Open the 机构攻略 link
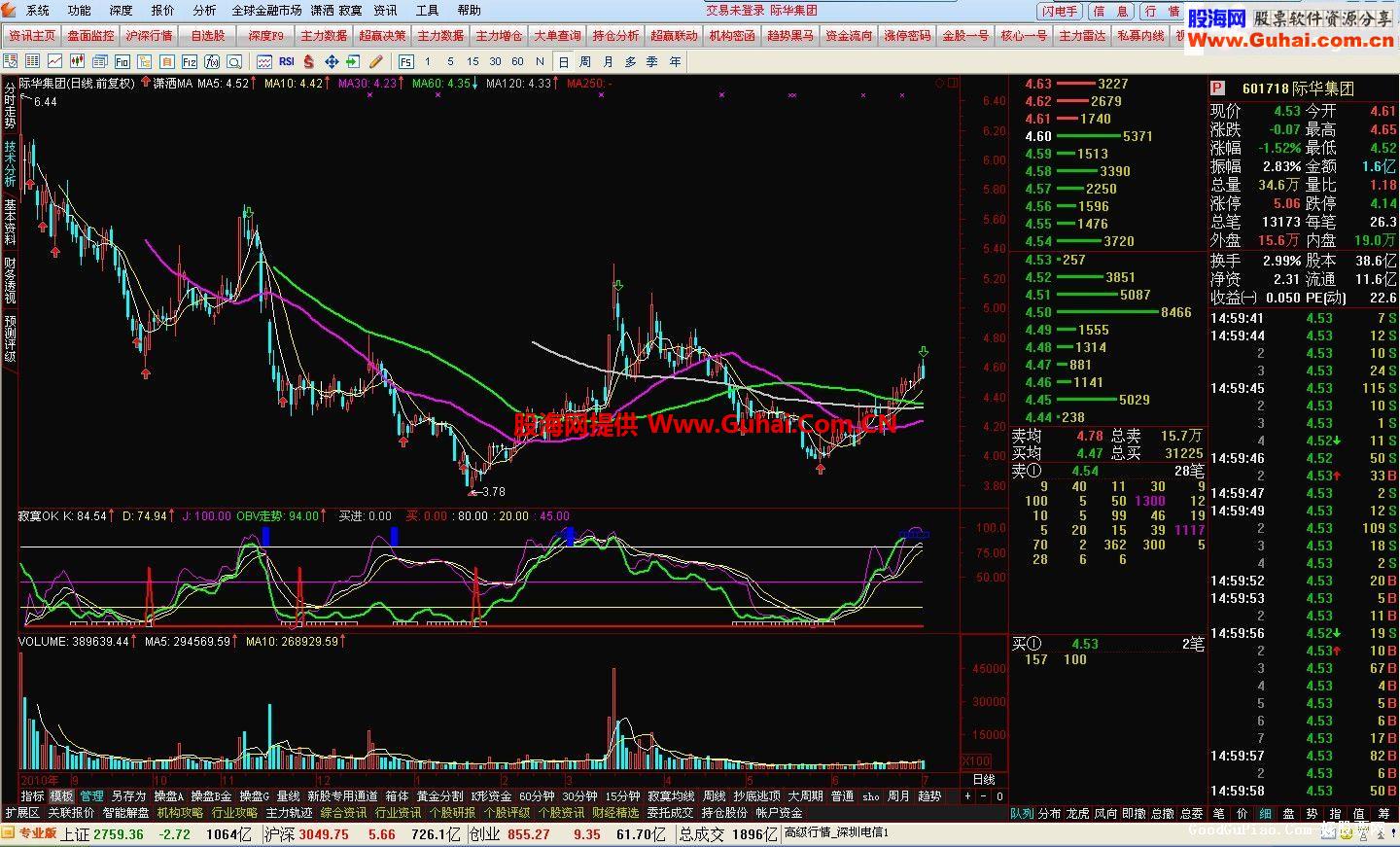1400x847 pixels. pyautogui.click(x=180, y=812)
